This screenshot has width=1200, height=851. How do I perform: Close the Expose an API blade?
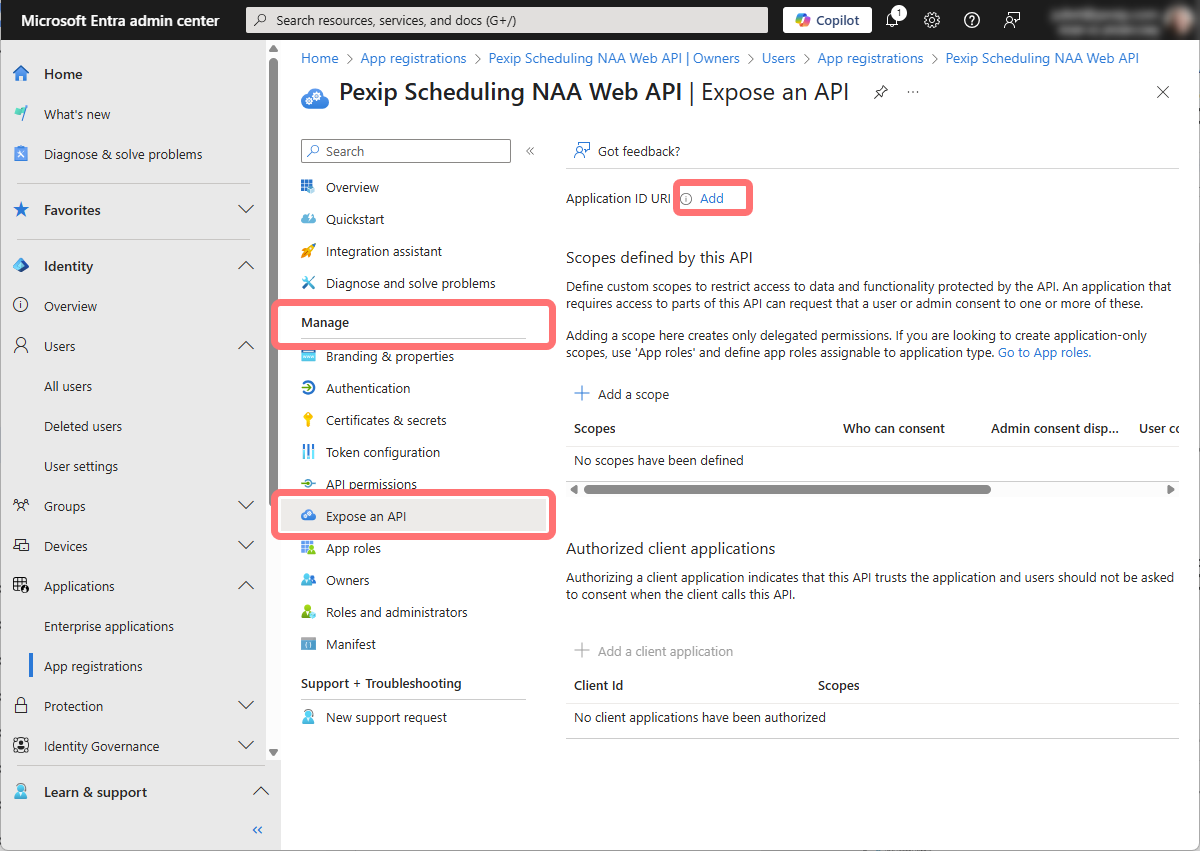[x=1162, y=92]
